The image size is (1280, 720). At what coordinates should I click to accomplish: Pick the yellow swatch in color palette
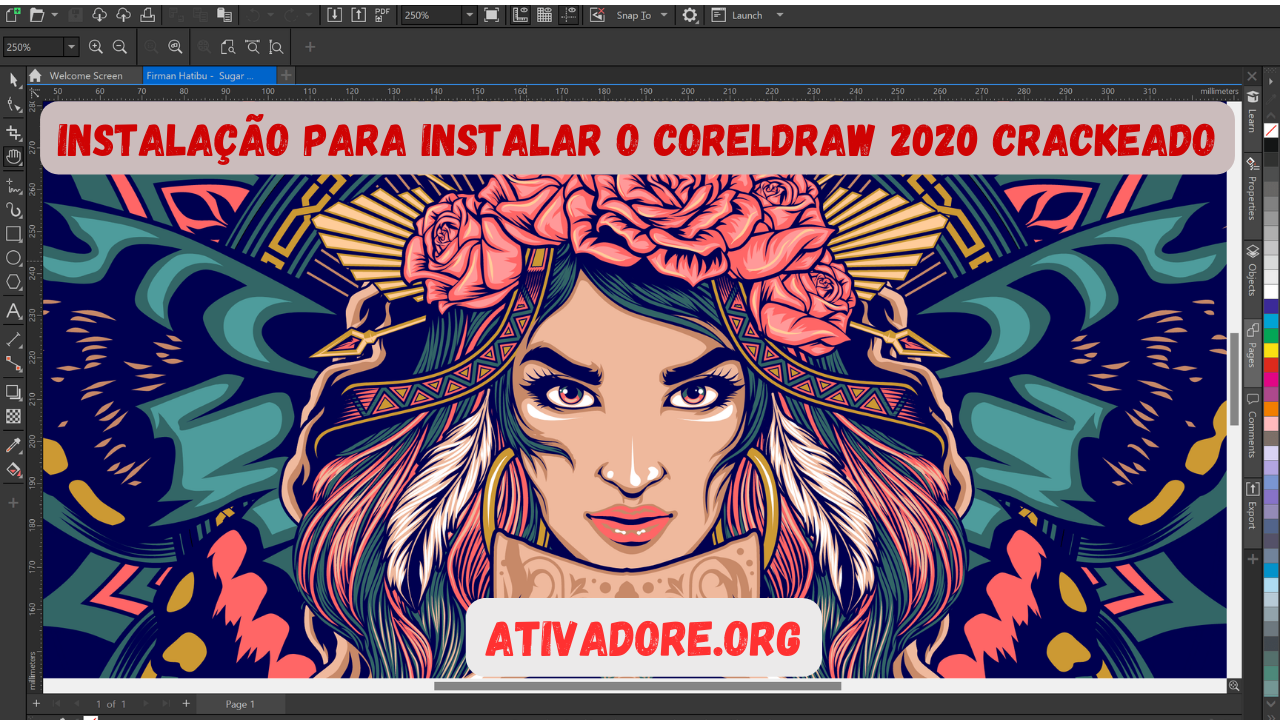[1271, 350]
